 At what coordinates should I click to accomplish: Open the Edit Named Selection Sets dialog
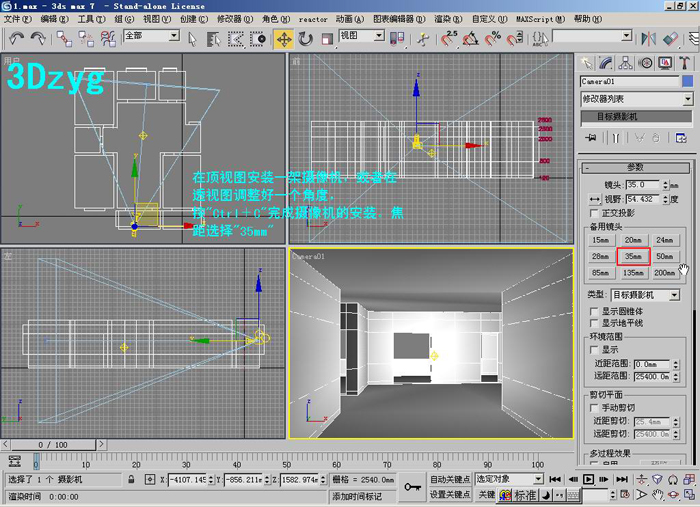pos(540,39)
